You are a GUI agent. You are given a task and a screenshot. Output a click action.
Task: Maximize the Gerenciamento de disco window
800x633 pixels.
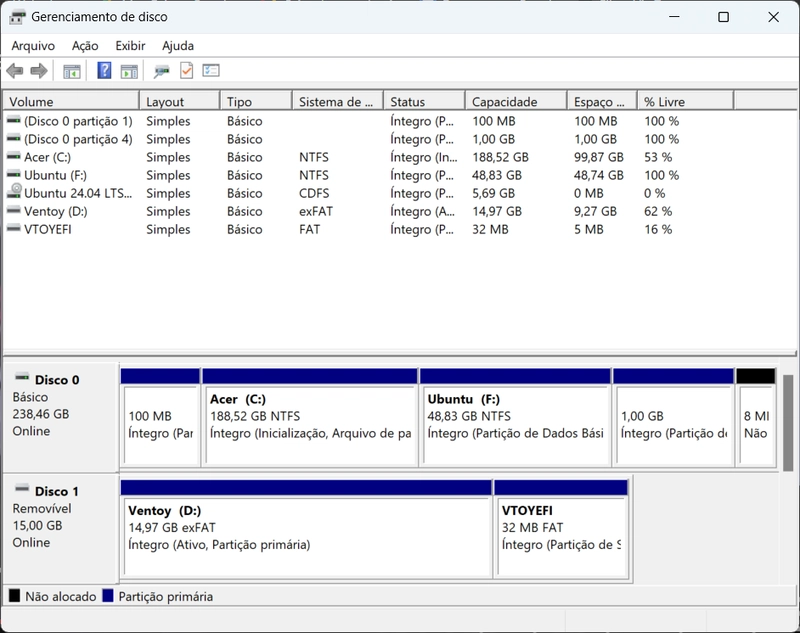(723, 17)
